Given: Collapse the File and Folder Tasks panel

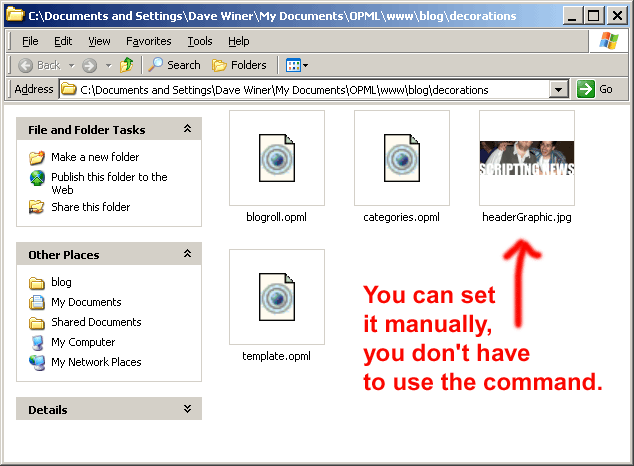Looking at the screenshot, I should [x=187, y=129].
